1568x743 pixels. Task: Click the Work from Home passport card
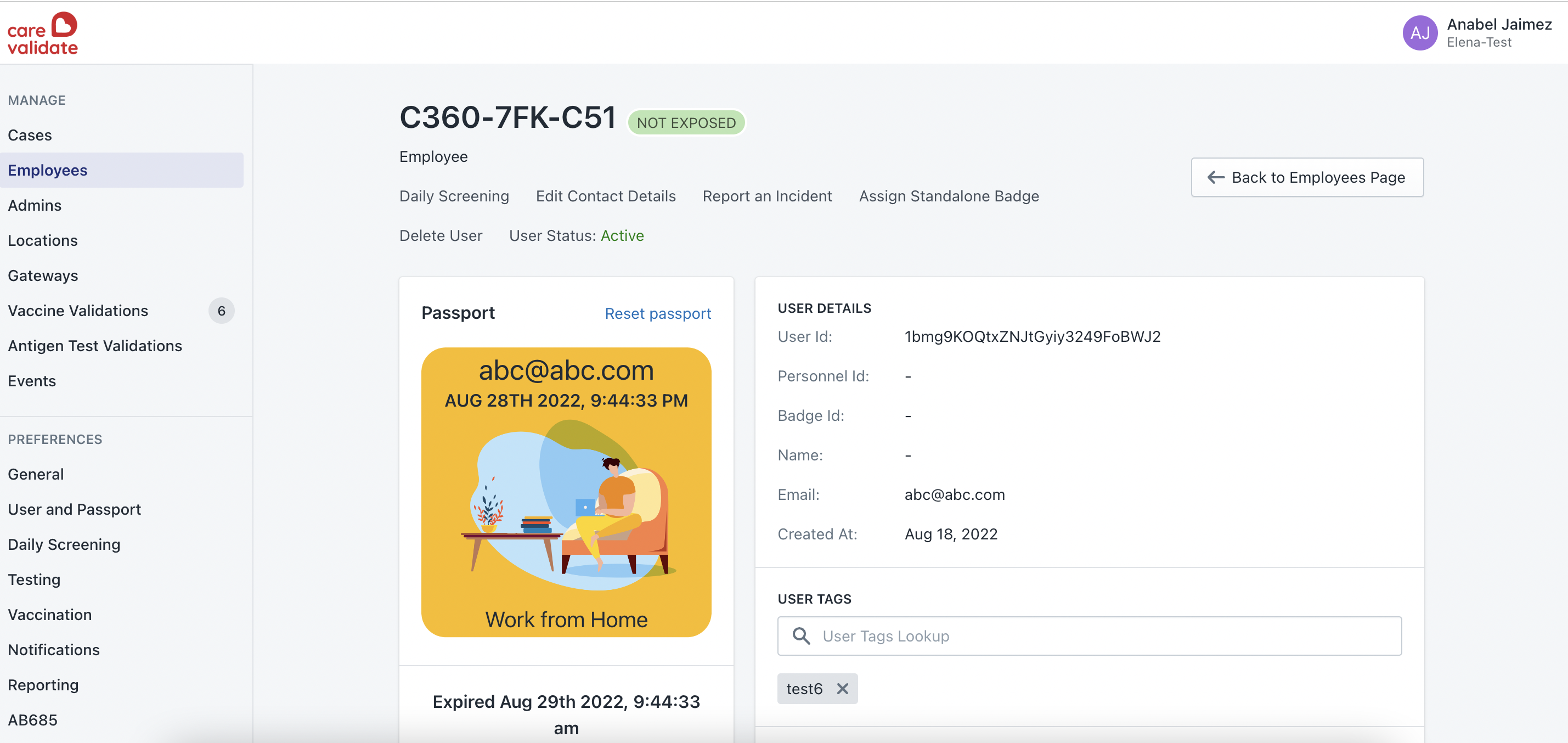click(566, 492)
